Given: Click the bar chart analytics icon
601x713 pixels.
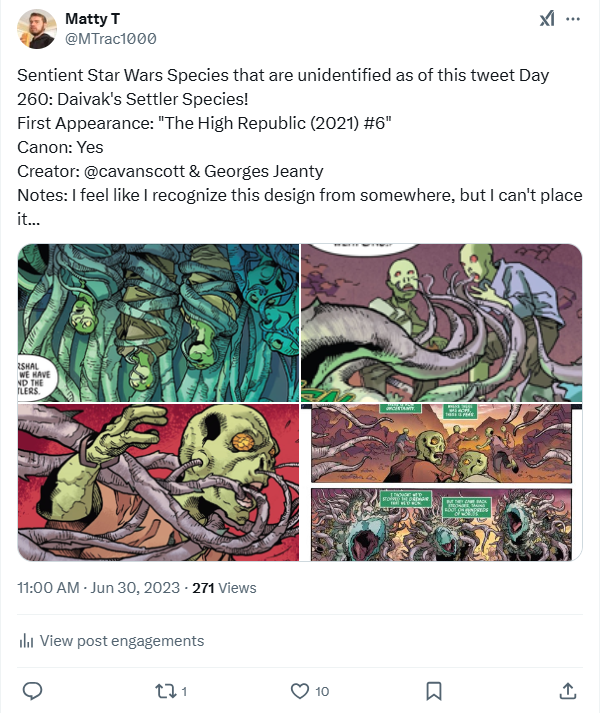Looking at the screenshot, I should click(x=27, y=641).
